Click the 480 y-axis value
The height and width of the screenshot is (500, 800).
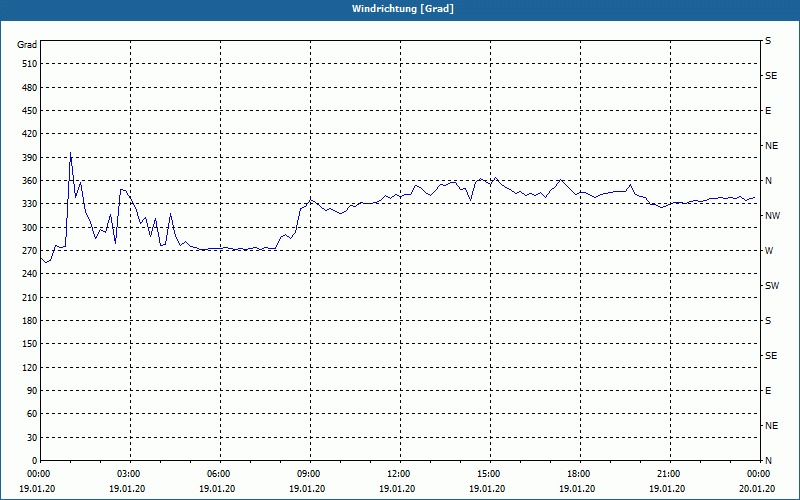pos(30,87)
